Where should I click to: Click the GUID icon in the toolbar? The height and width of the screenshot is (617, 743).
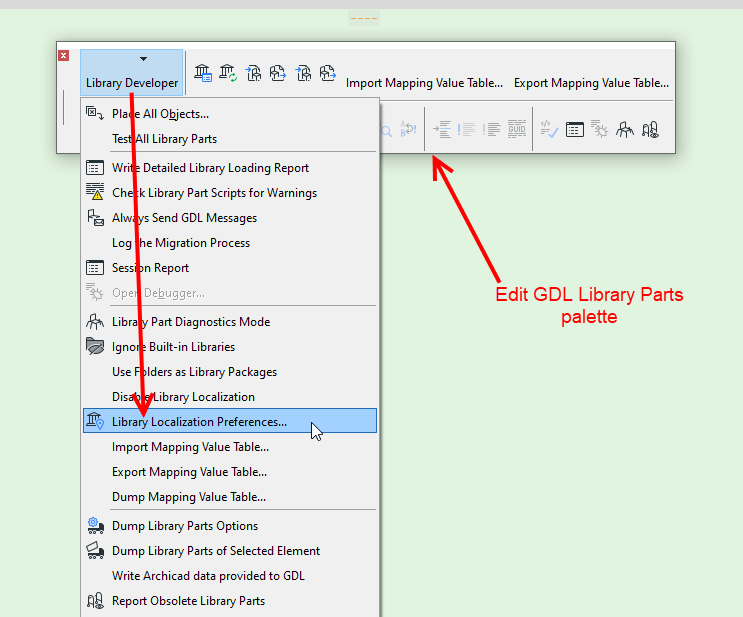(516, 129)
